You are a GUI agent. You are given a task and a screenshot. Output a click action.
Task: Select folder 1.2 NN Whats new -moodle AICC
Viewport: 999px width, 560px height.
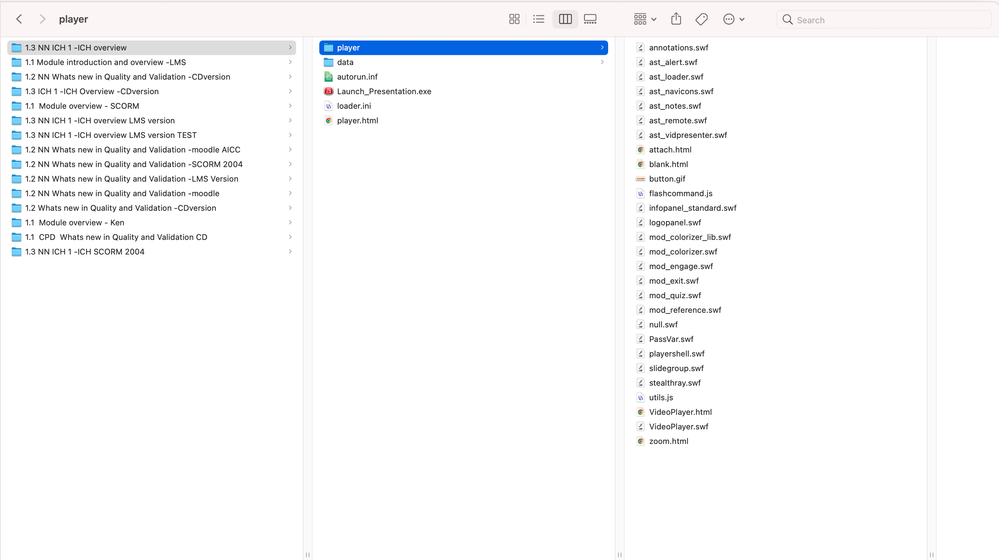click(x=152, y=150)
